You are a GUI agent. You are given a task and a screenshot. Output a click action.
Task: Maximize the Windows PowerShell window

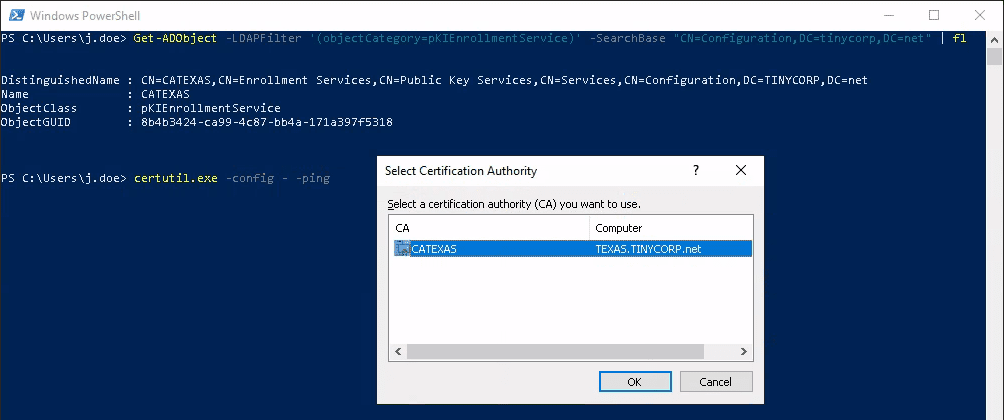click(x=934, y=15)
